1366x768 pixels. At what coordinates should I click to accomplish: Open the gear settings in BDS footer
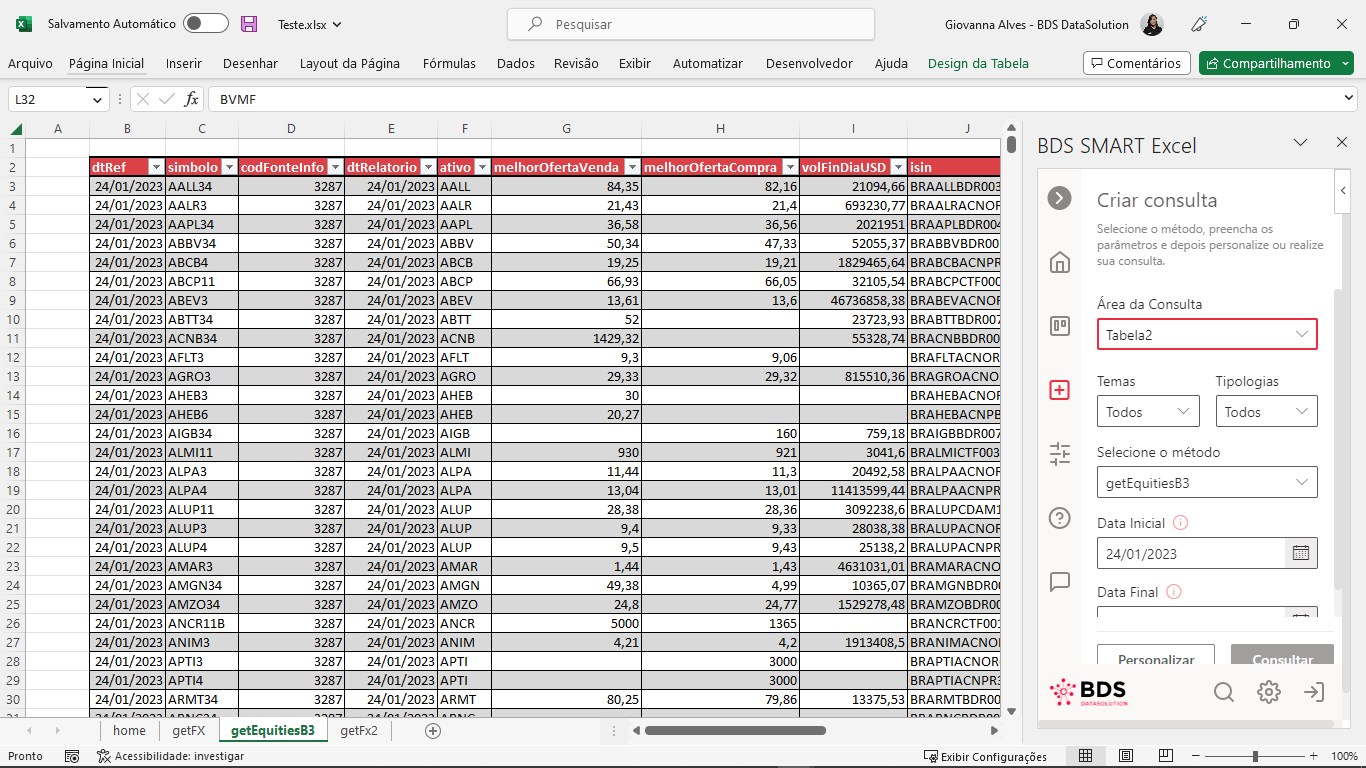pyautogui.click(x=1269, y=692)
